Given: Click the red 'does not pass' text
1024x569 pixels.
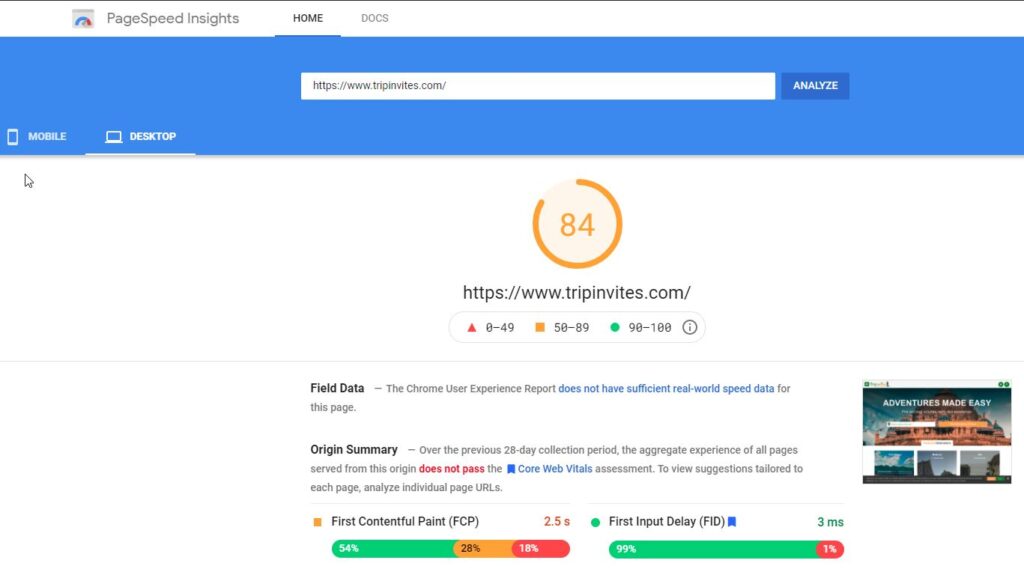Looking at the screenshot, I should [x=451, y=469].
